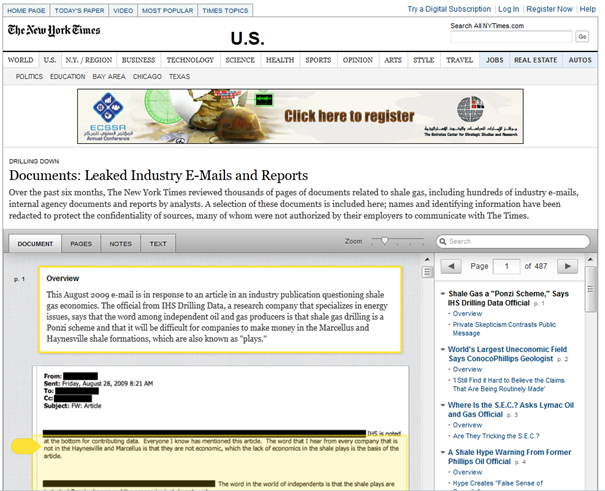605x491 pixels.
Task: Open the AUTOS section
Action: pyautogui.click(x=580, y=60)
